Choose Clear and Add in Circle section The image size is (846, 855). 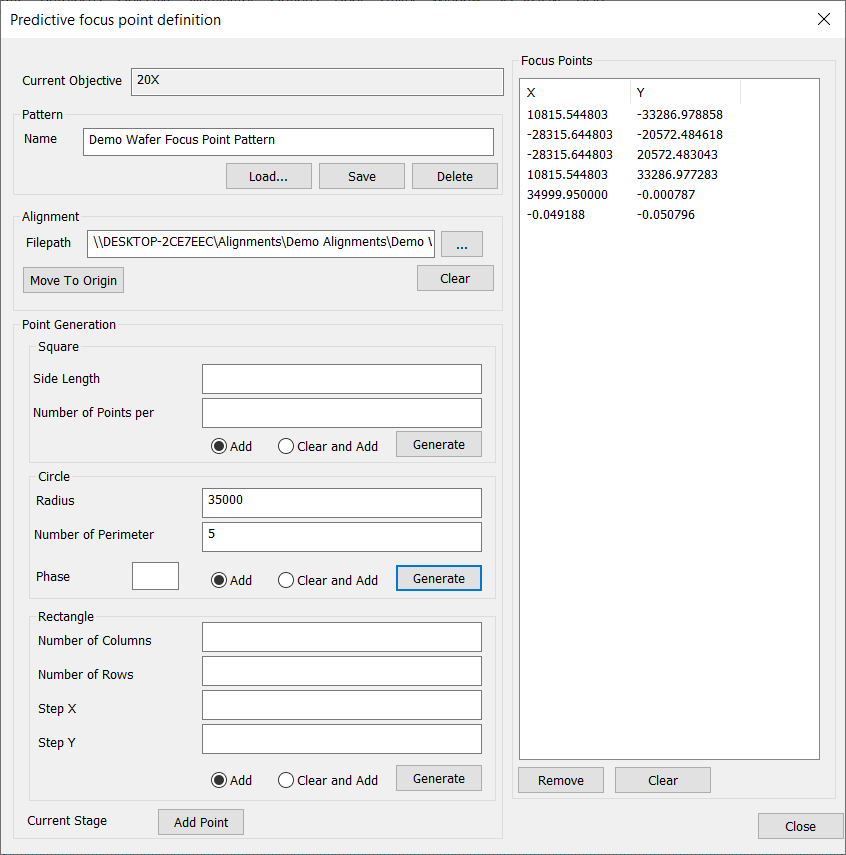point(286,580)
